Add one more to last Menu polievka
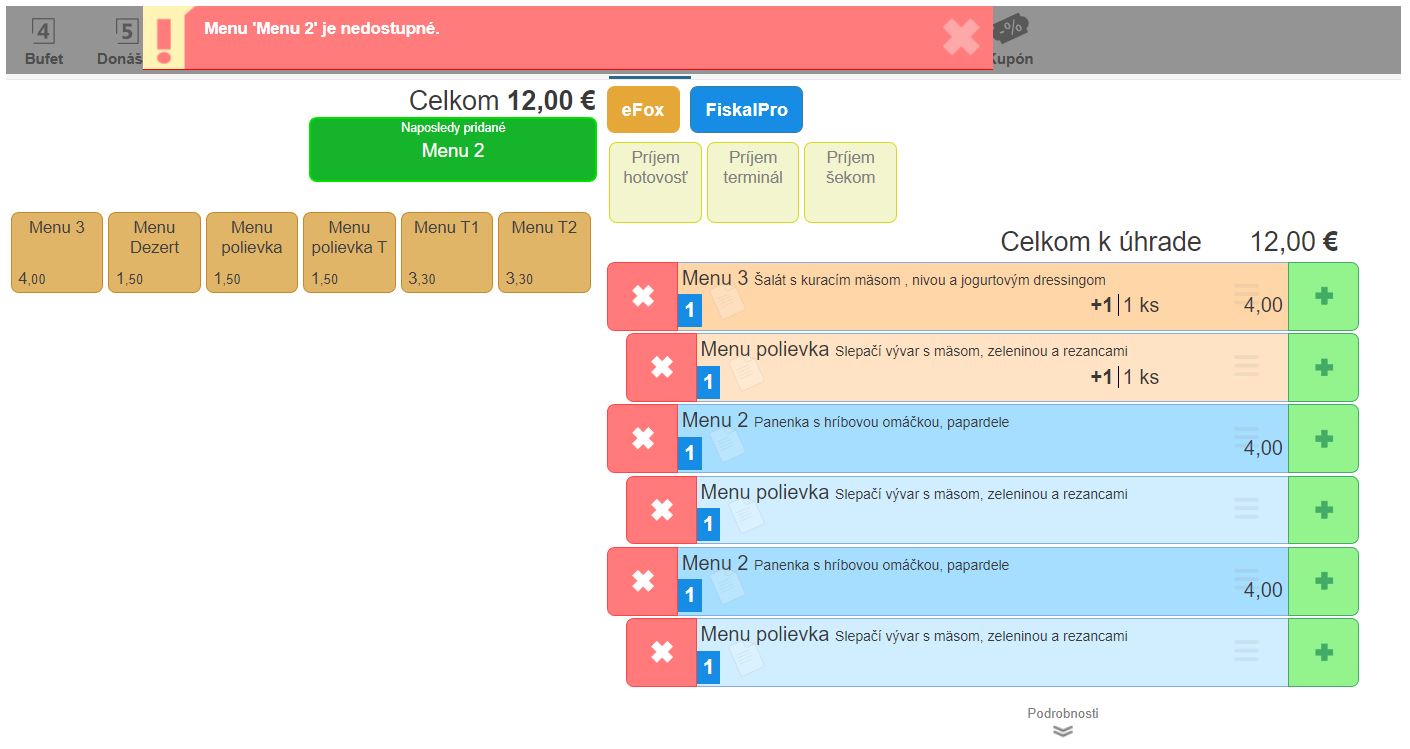Viewport: 1410px width, 749px height. click(1323, 652)
